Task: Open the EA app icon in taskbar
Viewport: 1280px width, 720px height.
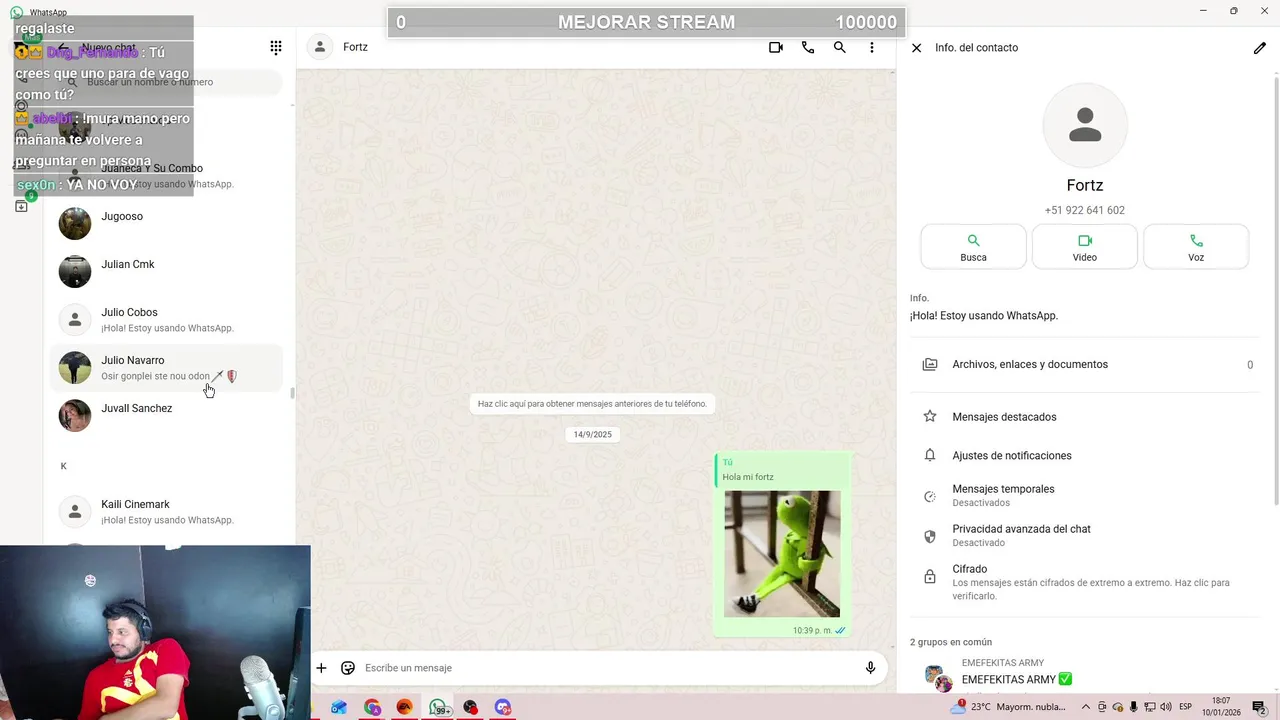Action: click(405, 707)
